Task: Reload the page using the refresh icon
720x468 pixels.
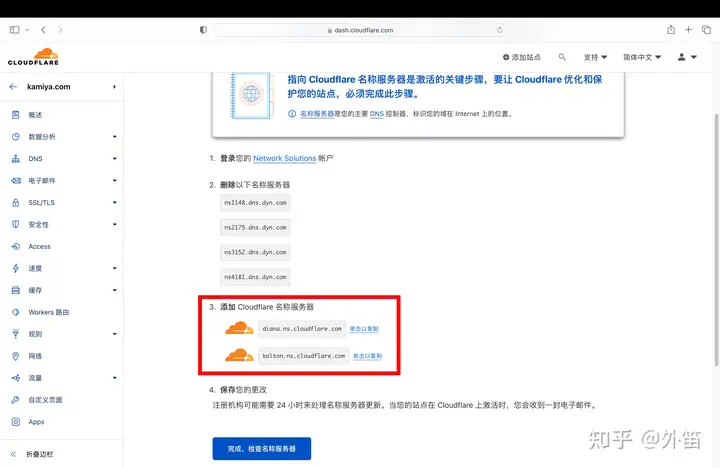Action: coord(499,30)
